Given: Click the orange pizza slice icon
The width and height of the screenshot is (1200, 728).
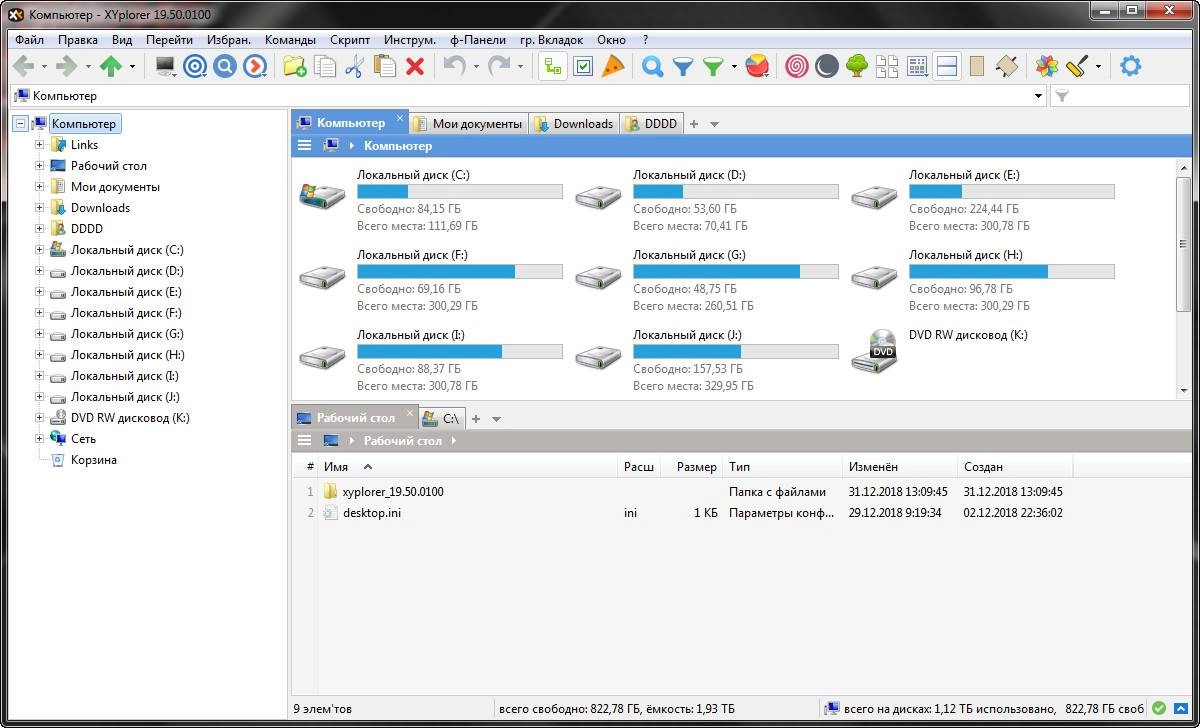Looking at the screenshot, I should 614,67.
